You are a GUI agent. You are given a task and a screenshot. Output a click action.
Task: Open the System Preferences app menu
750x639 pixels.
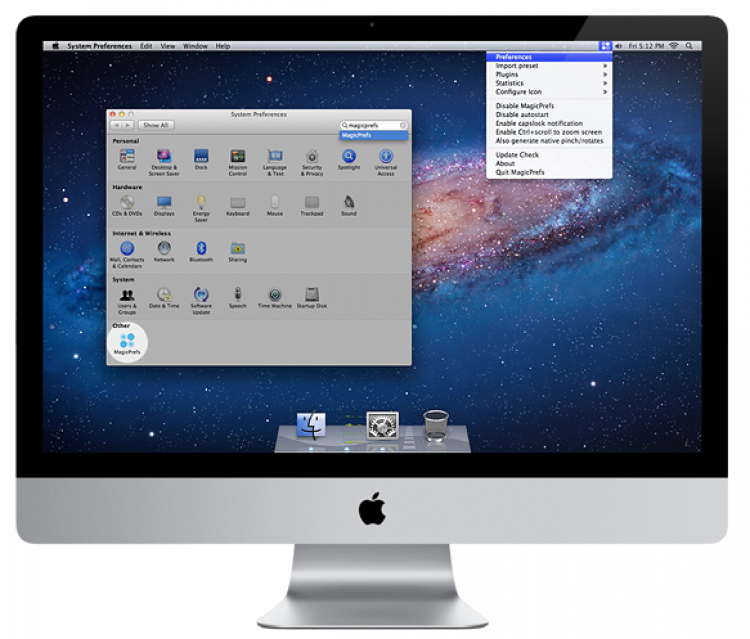(99, 46)
